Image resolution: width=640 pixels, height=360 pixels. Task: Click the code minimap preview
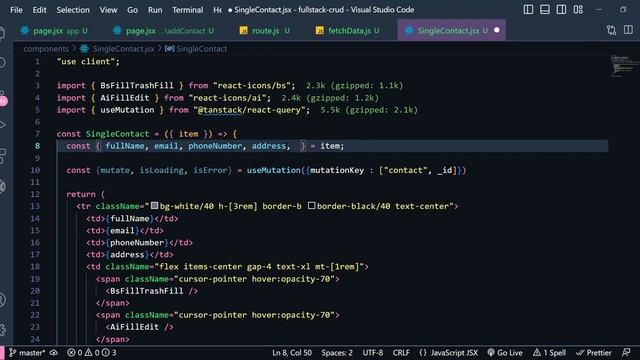623,66
